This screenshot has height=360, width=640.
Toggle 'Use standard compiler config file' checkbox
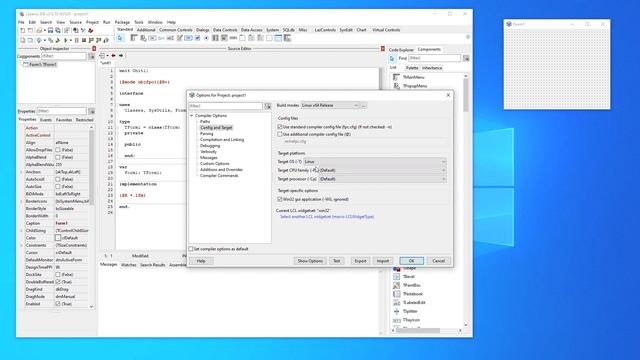280,127
